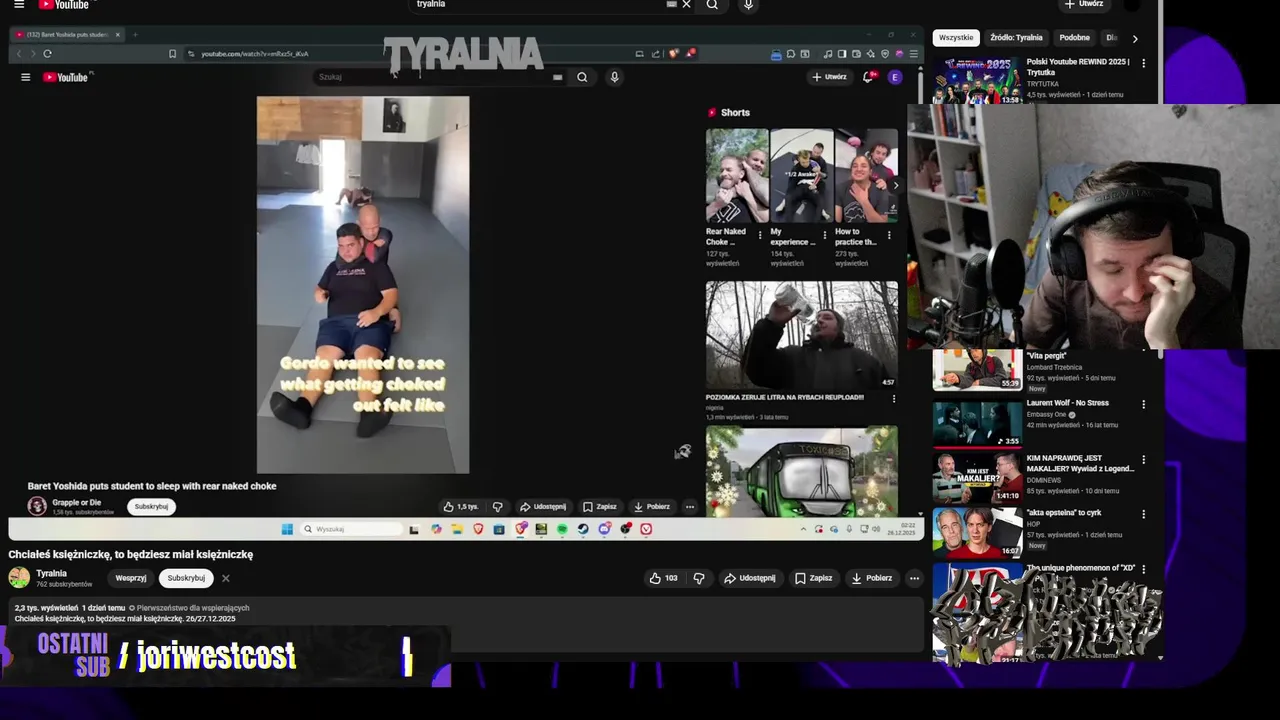
Task: Advance the Shorts shelf with its right arrow
Action: click(895, 185)
